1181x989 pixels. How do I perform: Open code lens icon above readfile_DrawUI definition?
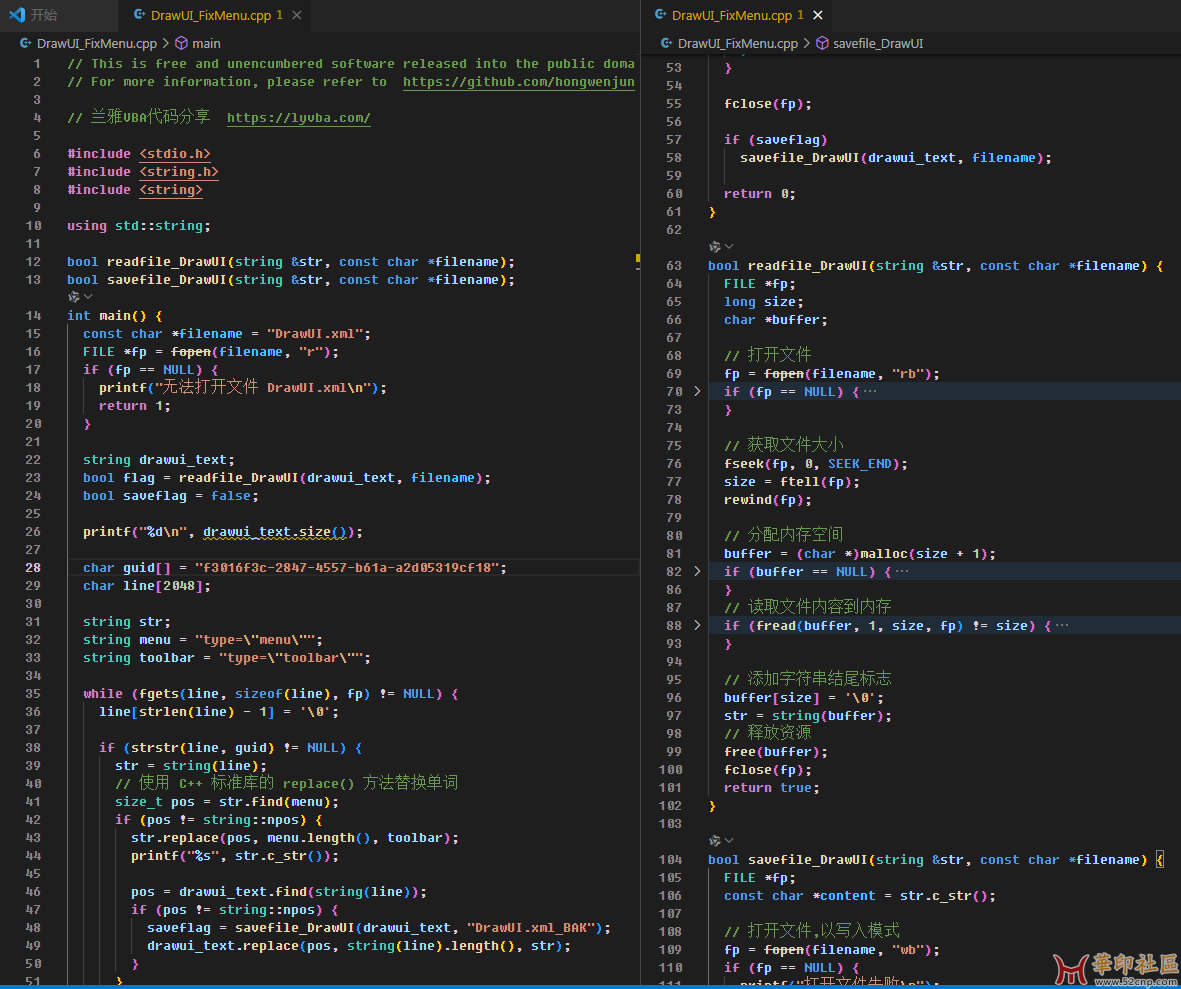click(x=714, y=246)
